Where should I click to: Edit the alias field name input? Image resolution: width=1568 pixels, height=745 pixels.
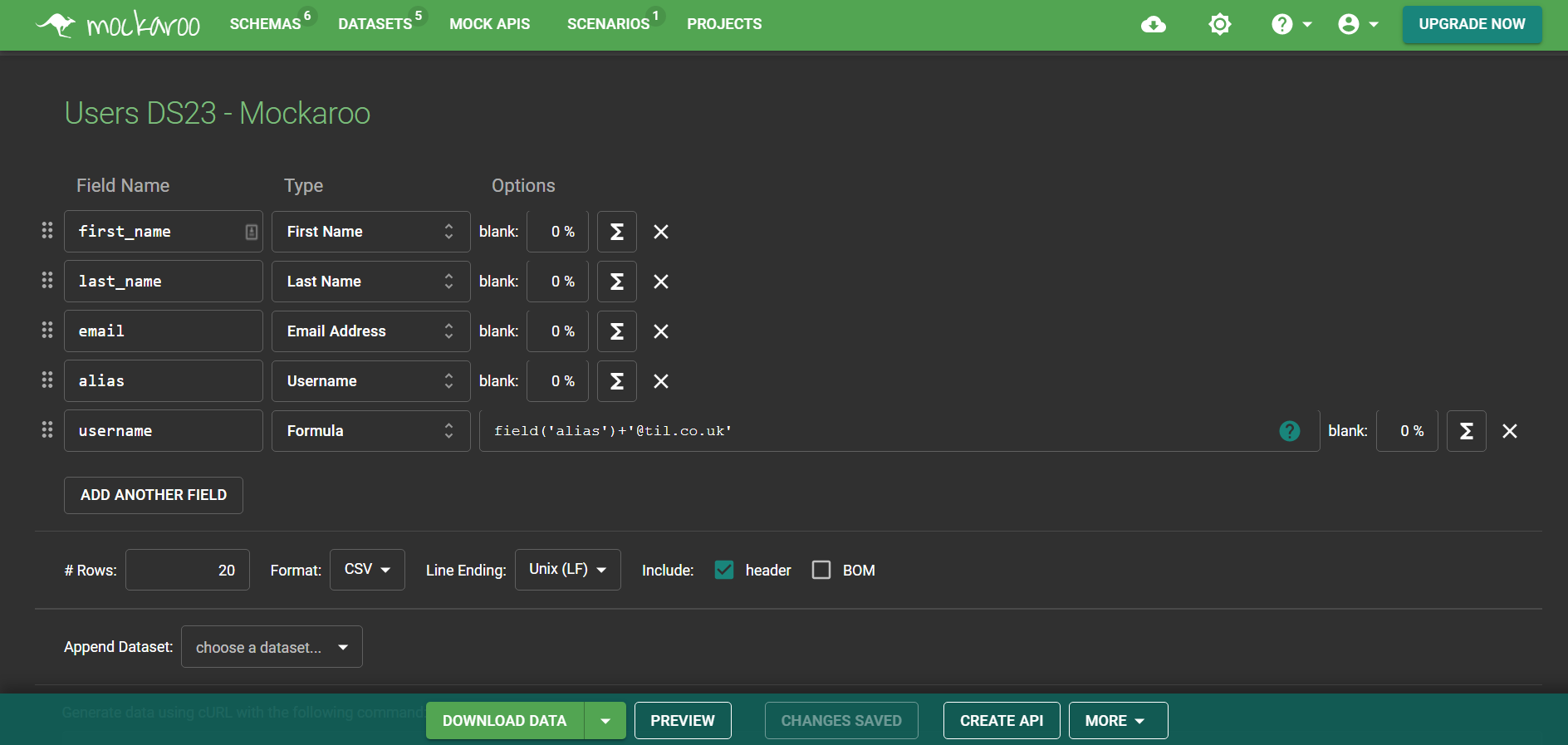click(164, 381)
